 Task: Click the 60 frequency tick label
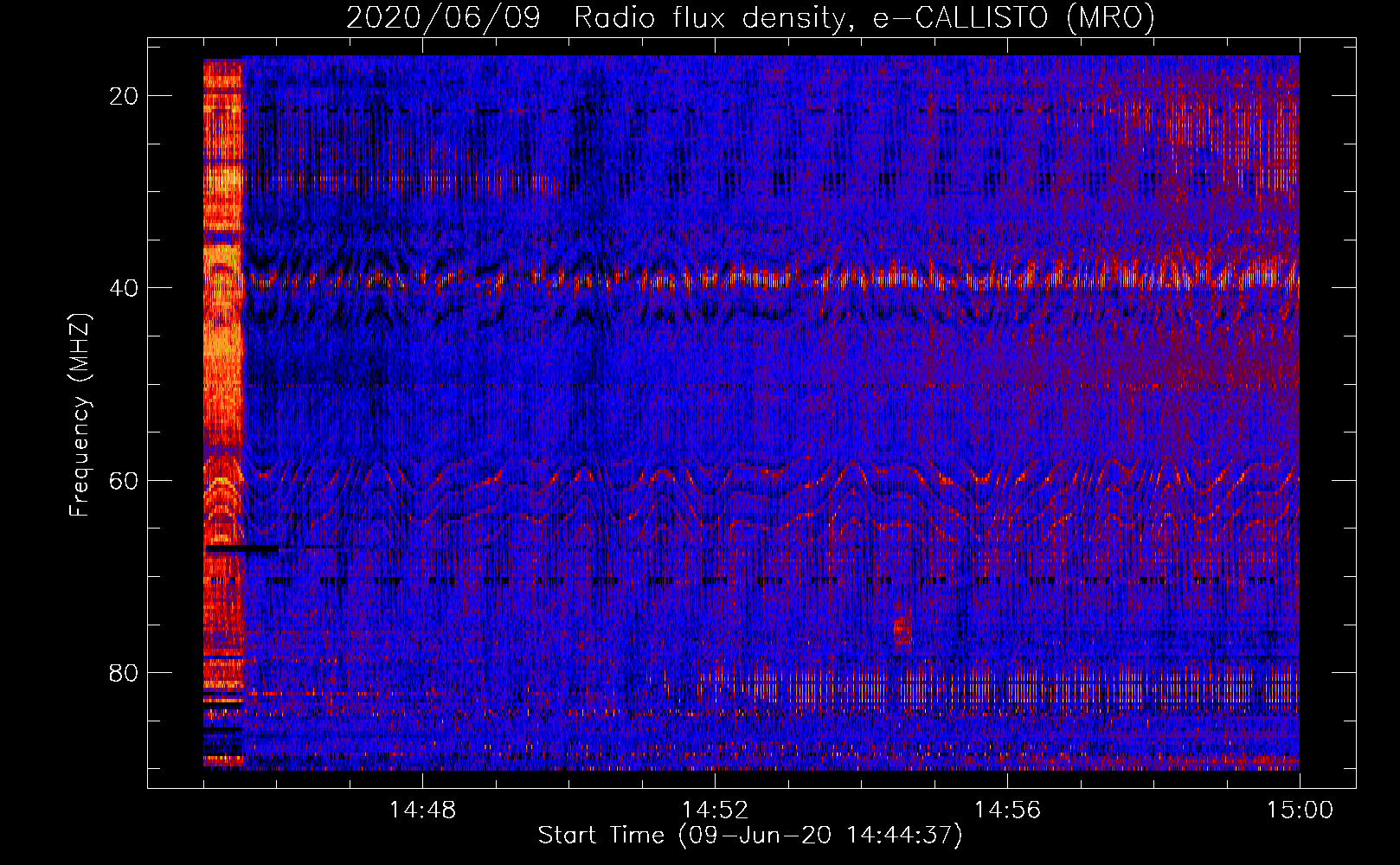pyautogui.click(x=124, y=480)
